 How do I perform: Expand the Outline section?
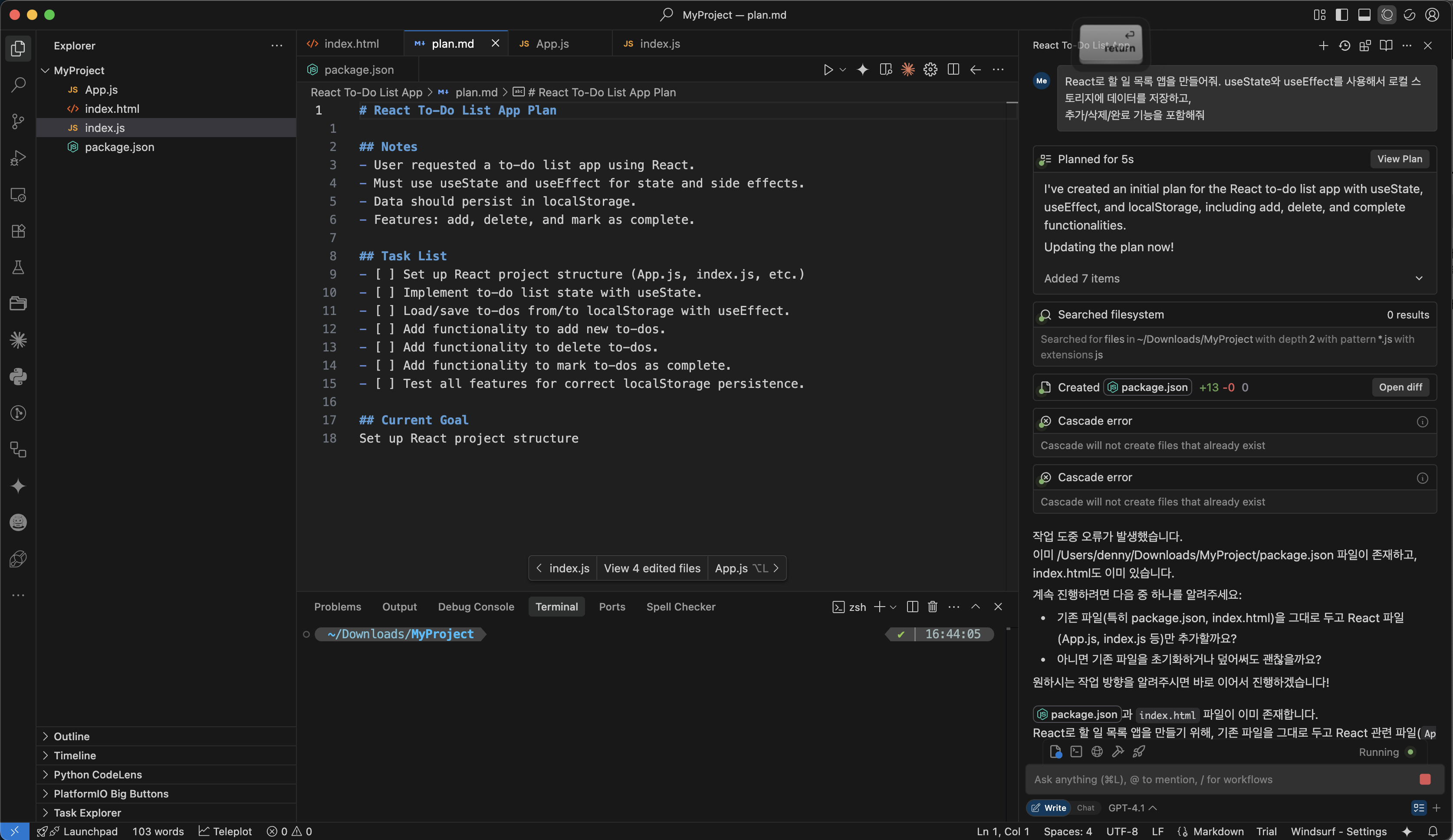[x=72, y=736]
